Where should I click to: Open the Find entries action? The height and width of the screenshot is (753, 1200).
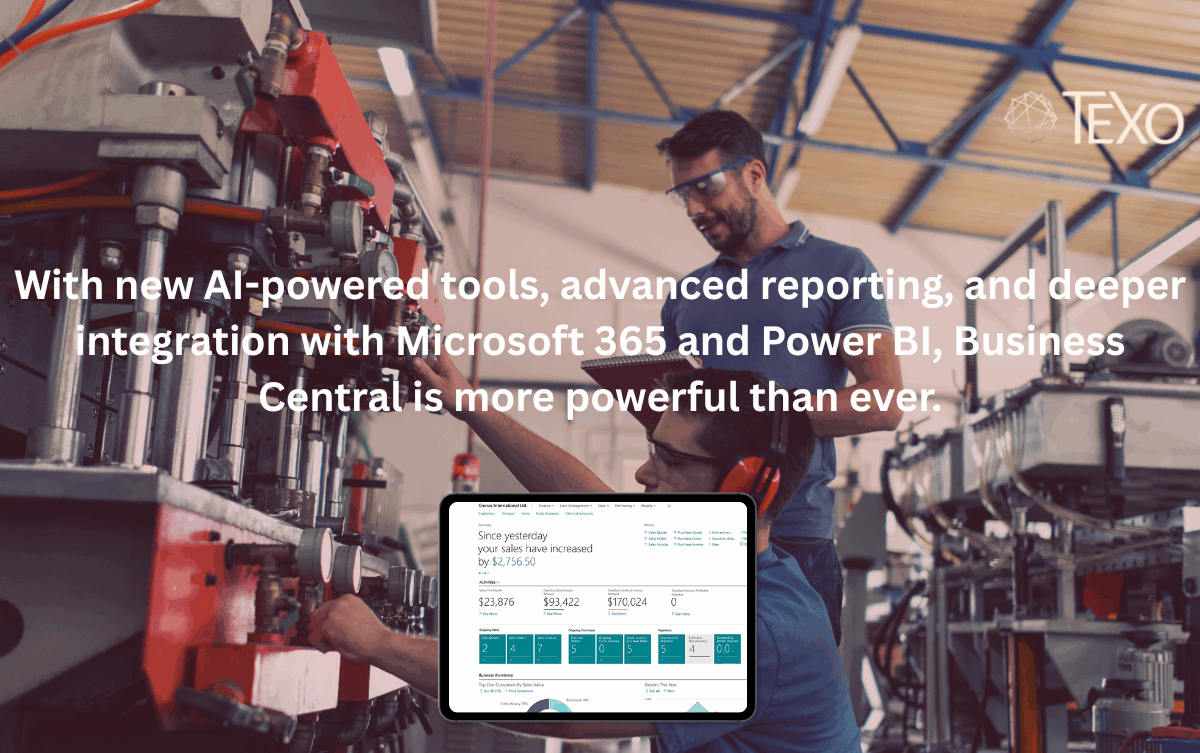pyautogui.click(x=721, y=533)
